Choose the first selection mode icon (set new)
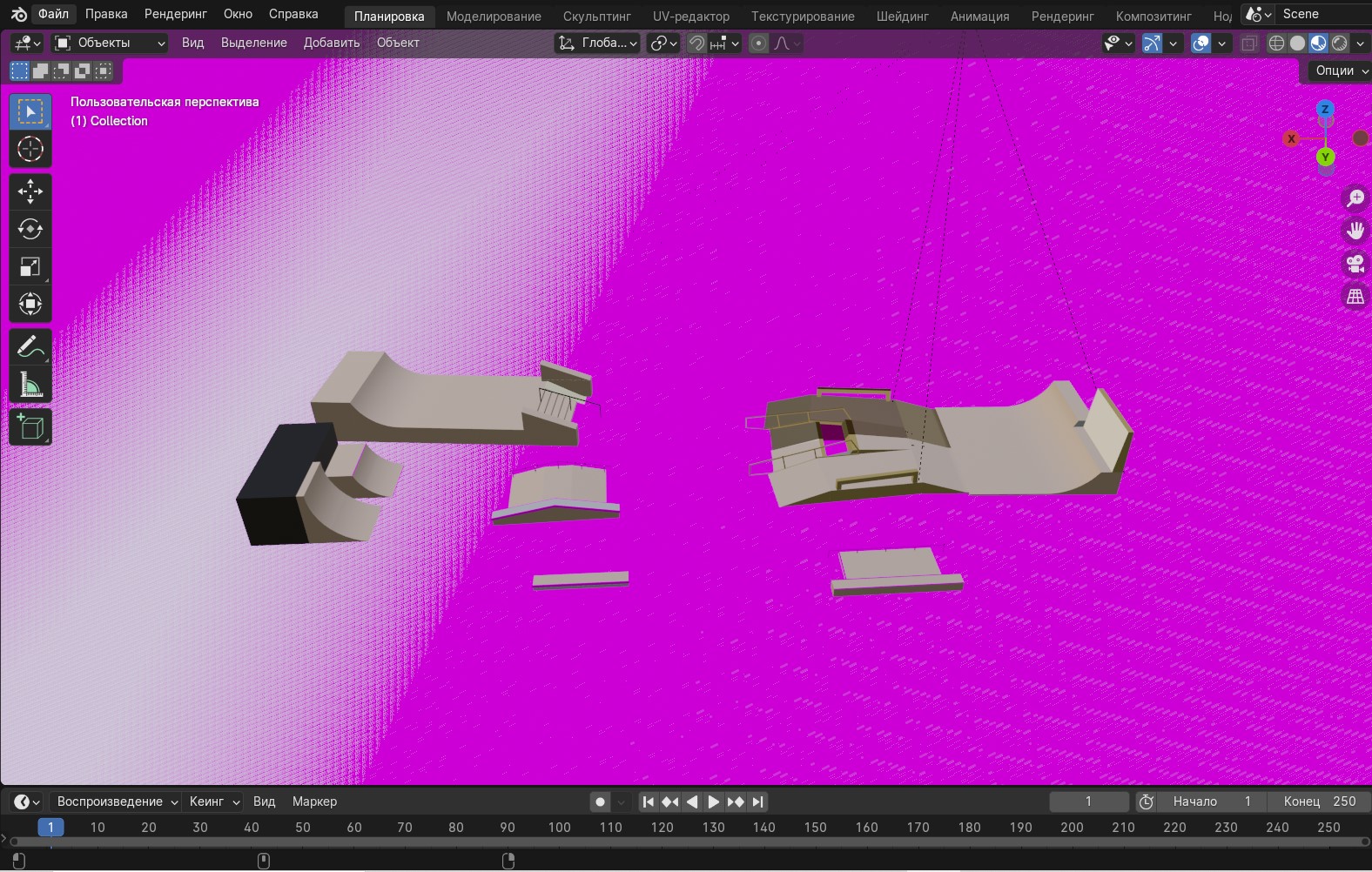1372x872 pixels. pos(19,70)
